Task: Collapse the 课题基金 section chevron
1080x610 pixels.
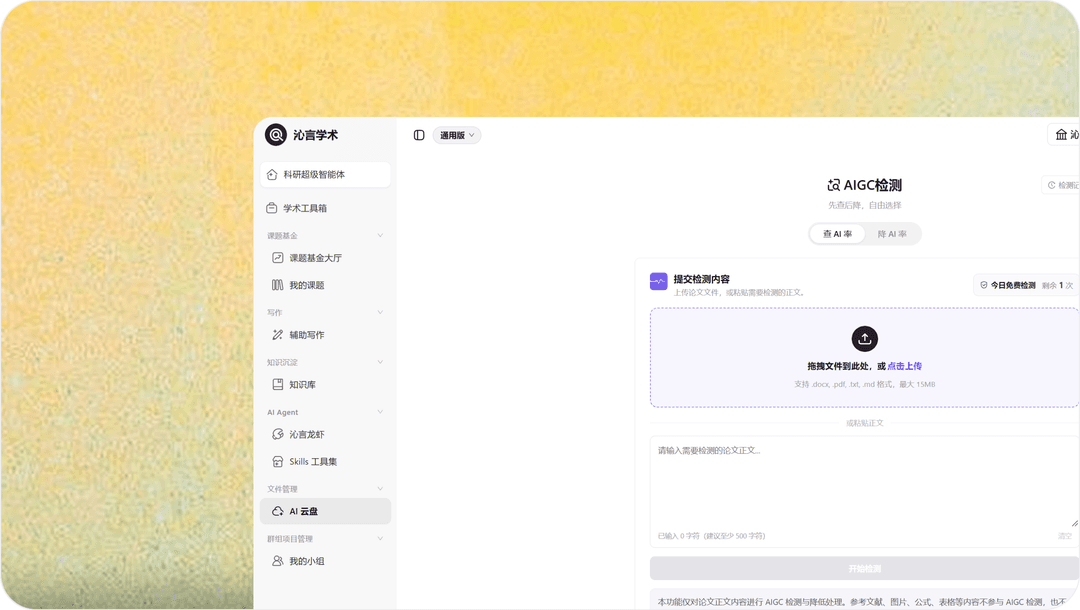Action: 380,235
